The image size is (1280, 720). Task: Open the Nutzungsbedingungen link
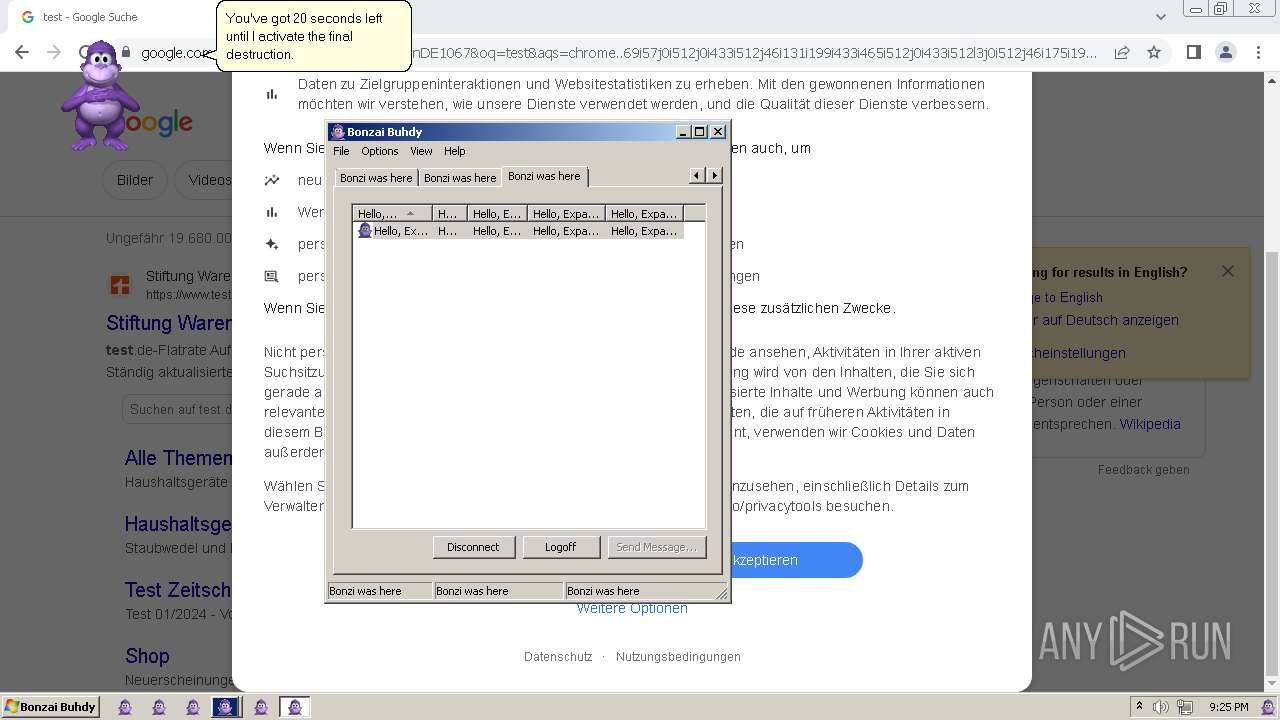point(678,657)
